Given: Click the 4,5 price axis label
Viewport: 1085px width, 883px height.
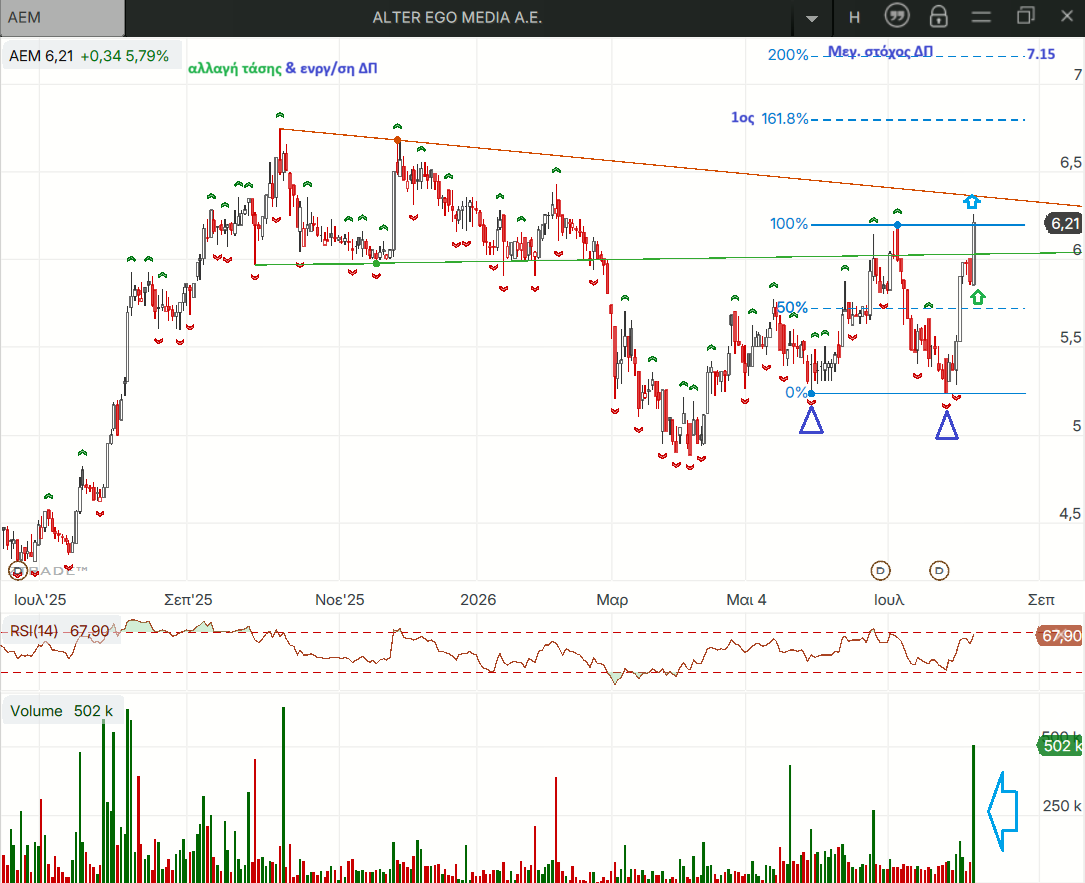Looking at the screenshot, I should (1070, 513).
